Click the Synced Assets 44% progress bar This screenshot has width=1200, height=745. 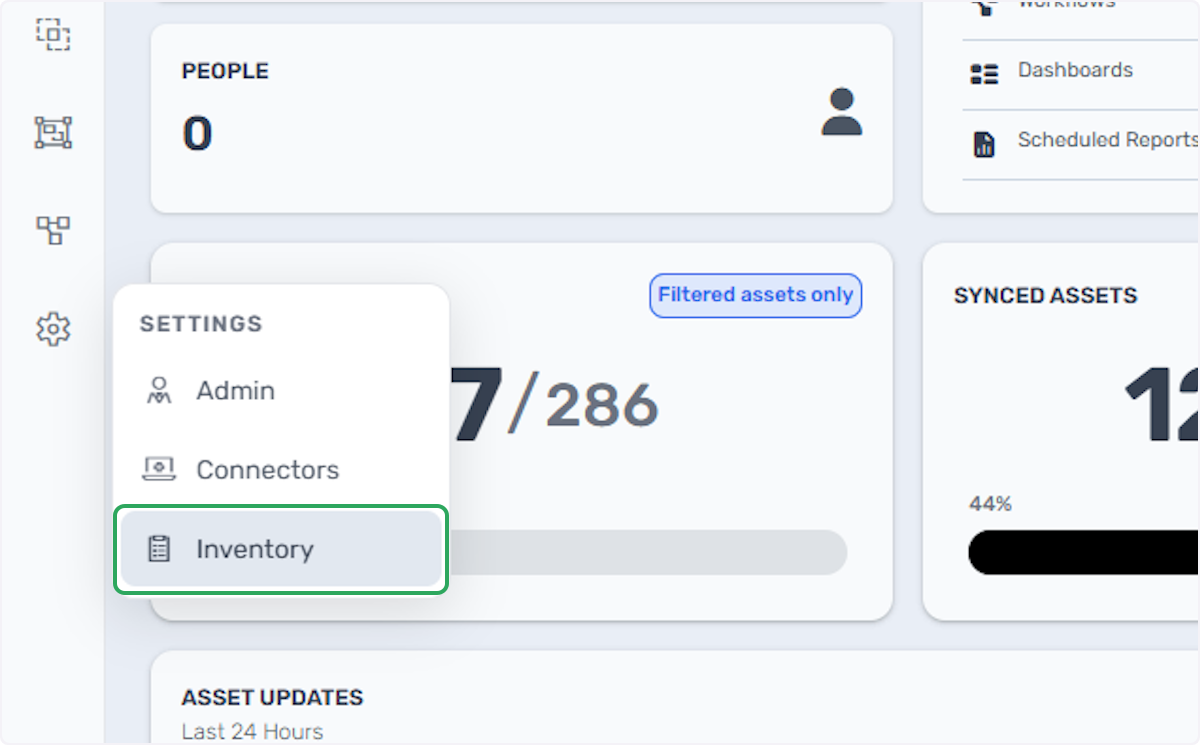point(1084,552)
